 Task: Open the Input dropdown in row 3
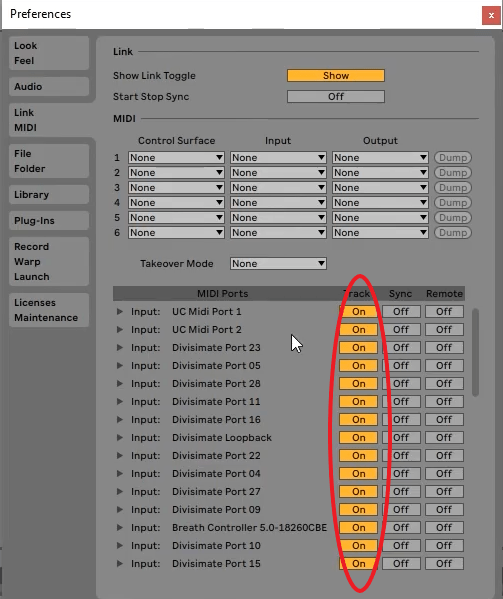pyautogui.click(x=278, y=188)
